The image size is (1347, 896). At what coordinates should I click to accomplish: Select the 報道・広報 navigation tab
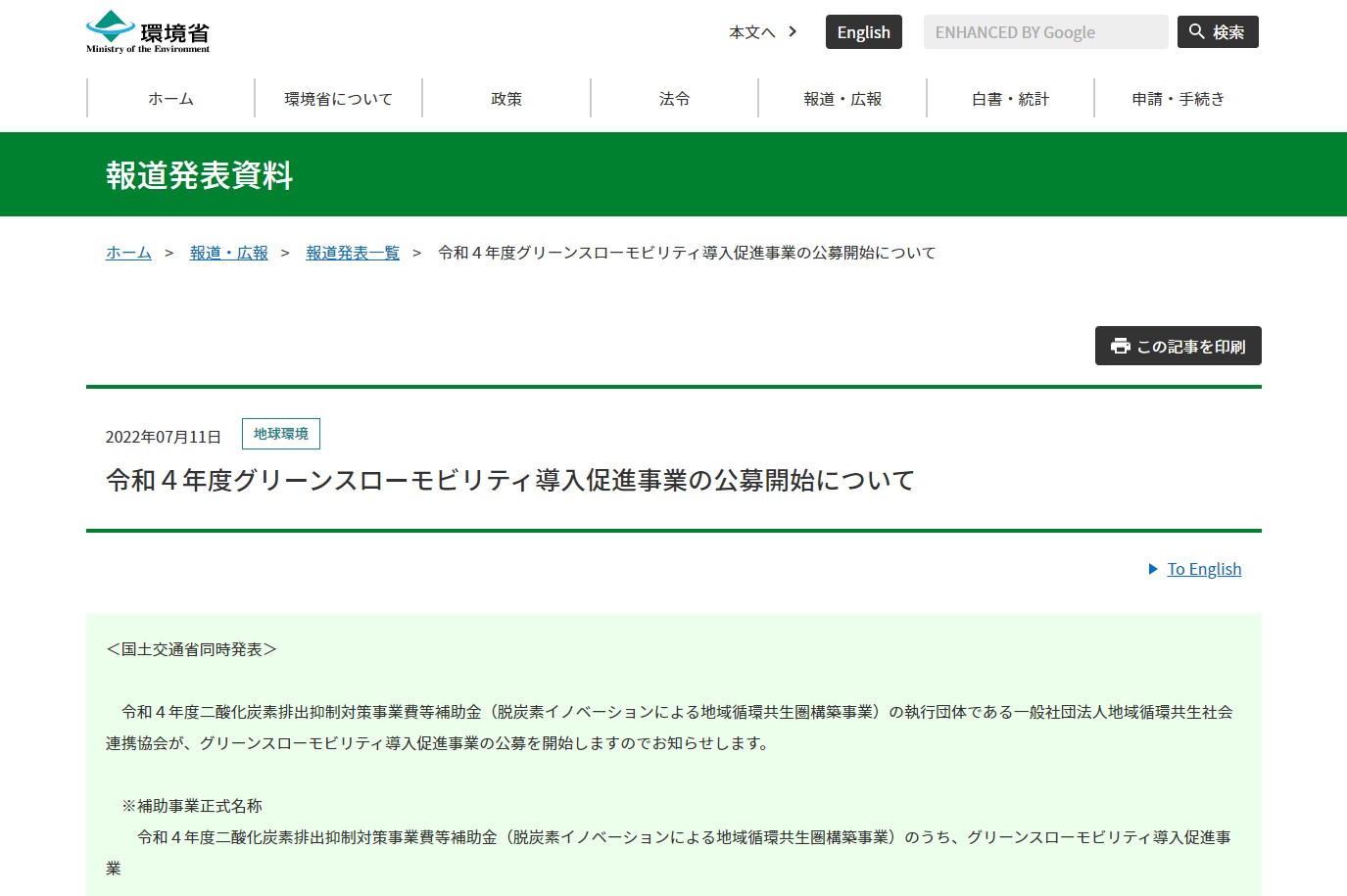(842, 98)
